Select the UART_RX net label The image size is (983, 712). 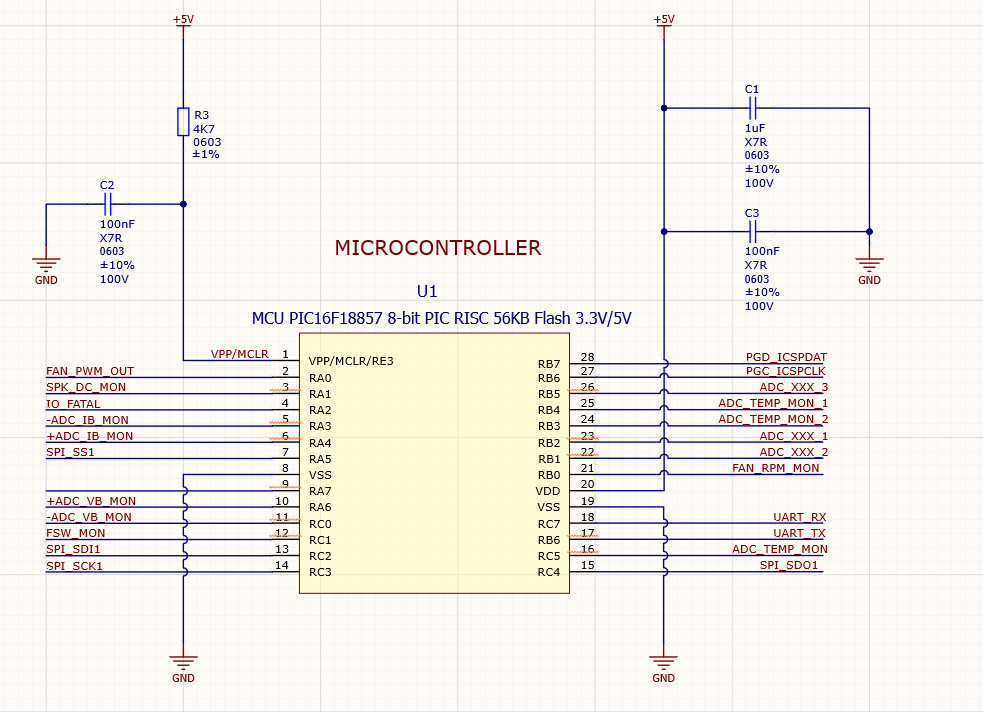(799, 517)
